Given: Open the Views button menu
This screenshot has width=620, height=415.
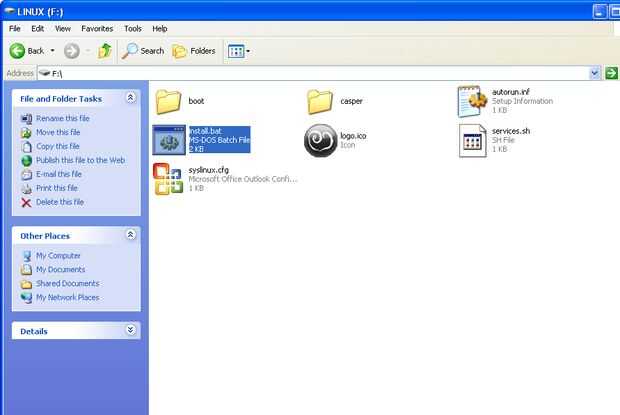Looking at the screenshot, I should pos(239,51).
